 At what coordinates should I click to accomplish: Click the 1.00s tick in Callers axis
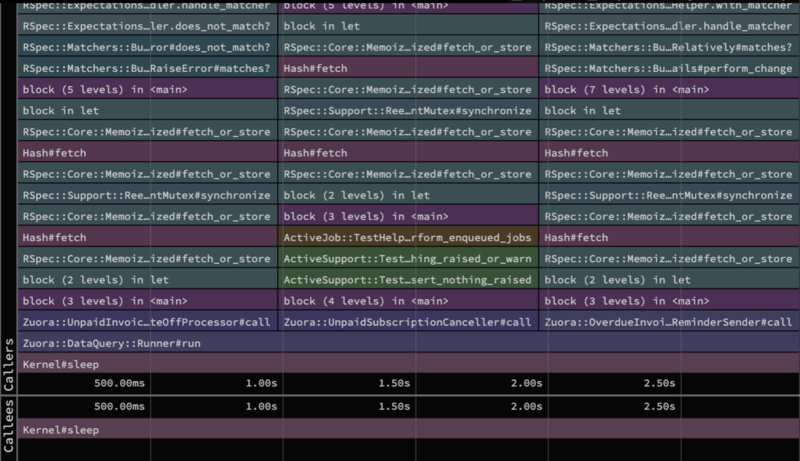[x=261, y=383]
